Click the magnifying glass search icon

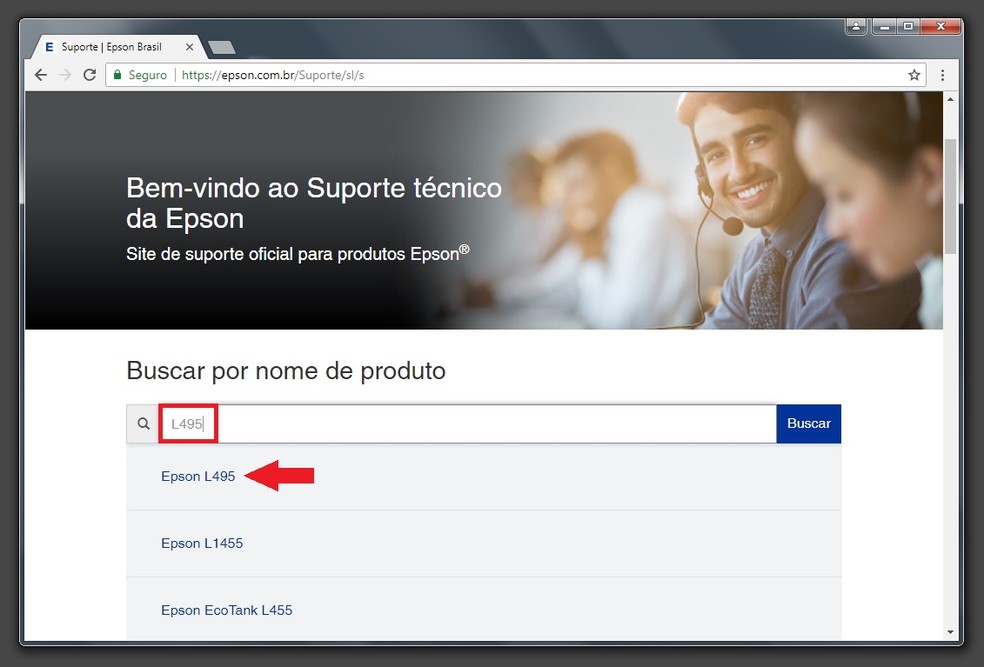142,423
